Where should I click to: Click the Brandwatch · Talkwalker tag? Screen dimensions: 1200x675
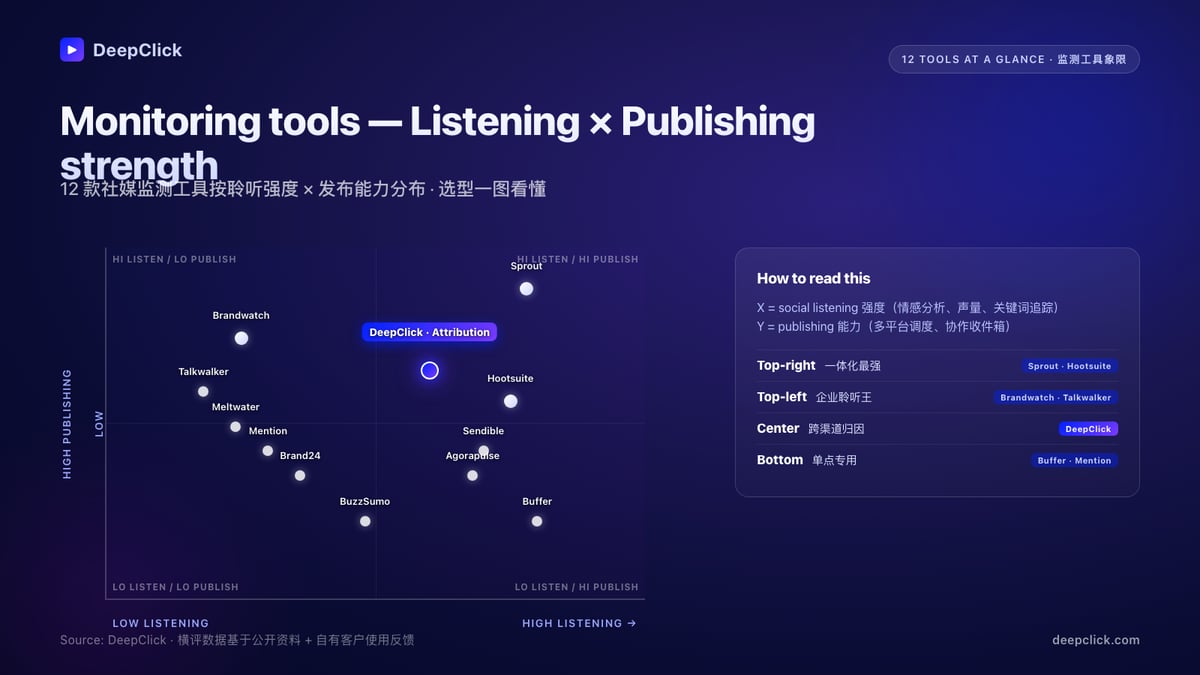(1055, 397)
